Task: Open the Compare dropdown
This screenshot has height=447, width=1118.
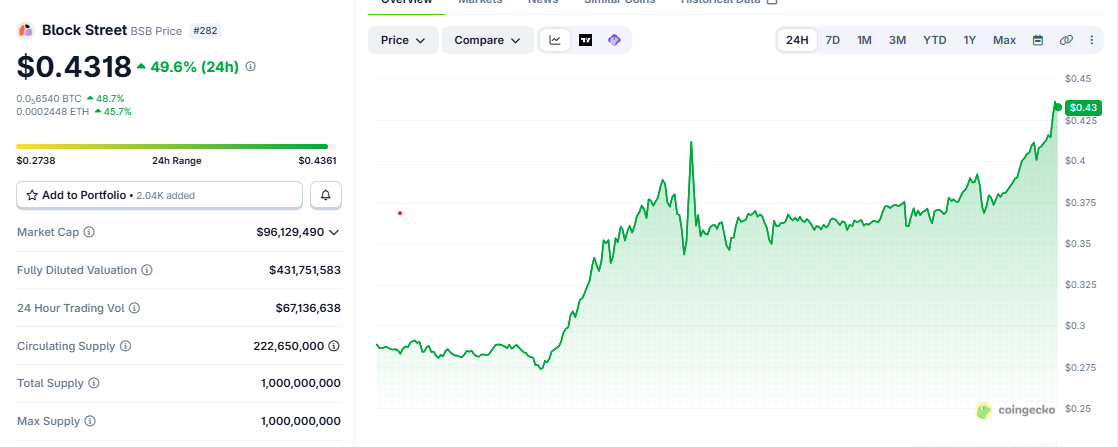Action: click(488, 40)
